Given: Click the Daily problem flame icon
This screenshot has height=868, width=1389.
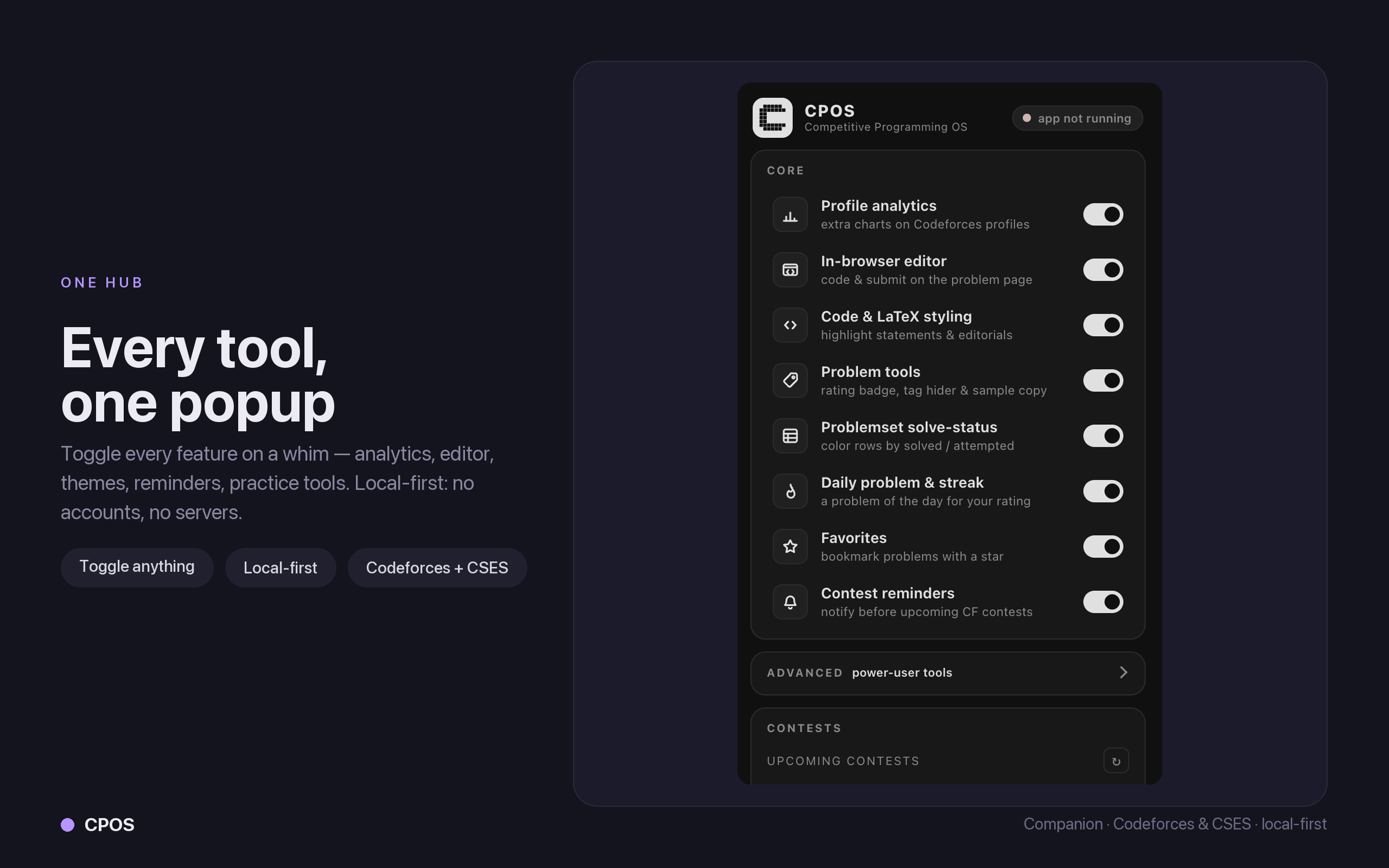Looking at the screenshot, I should coord(791,492).
